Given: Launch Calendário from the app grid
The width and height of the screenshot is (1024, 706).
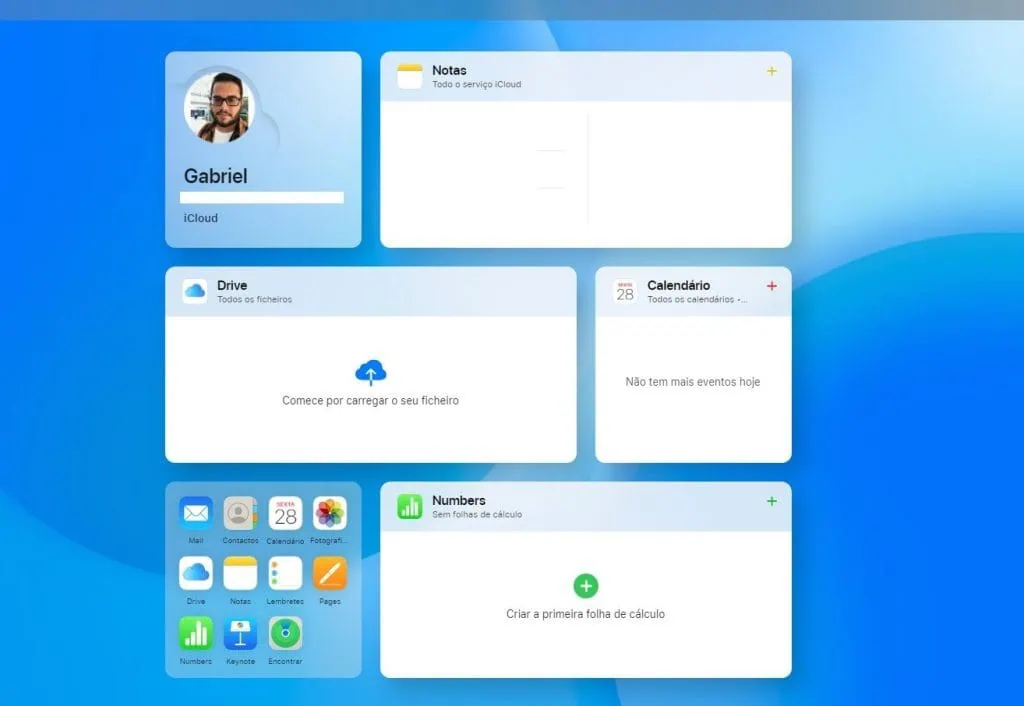Looking at the screenshot, I should point(285,515).
